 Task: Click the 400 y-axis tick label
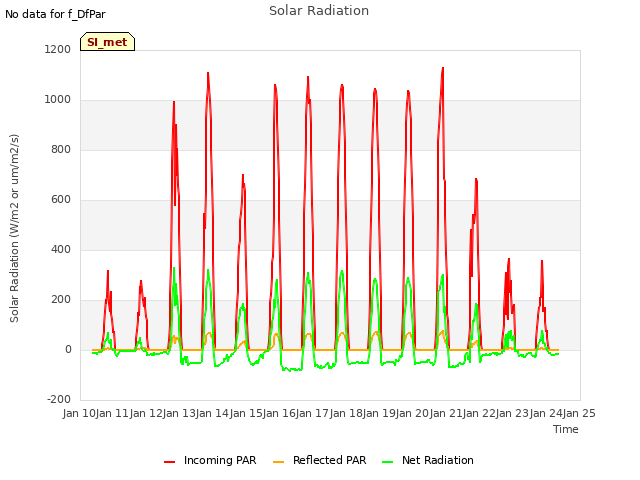[x=61, y=249]
